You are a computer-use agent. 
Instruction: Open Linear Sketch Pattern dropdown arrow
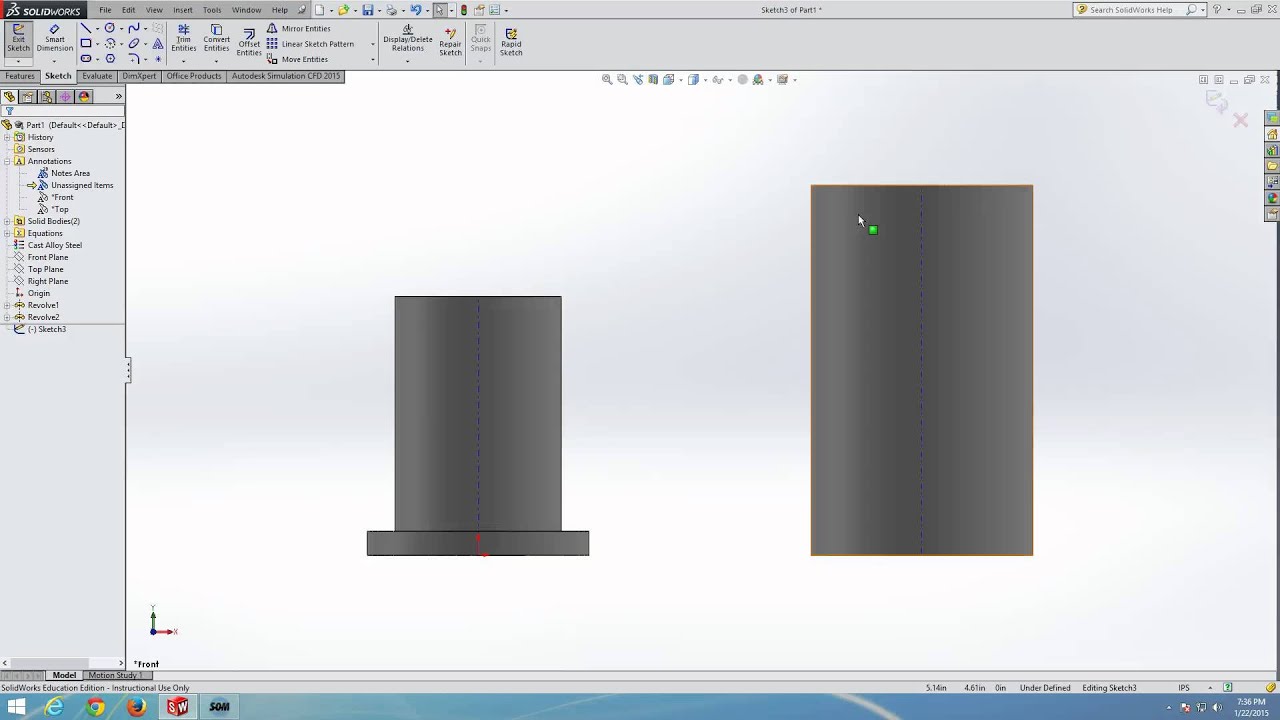(x=373, y=44)
